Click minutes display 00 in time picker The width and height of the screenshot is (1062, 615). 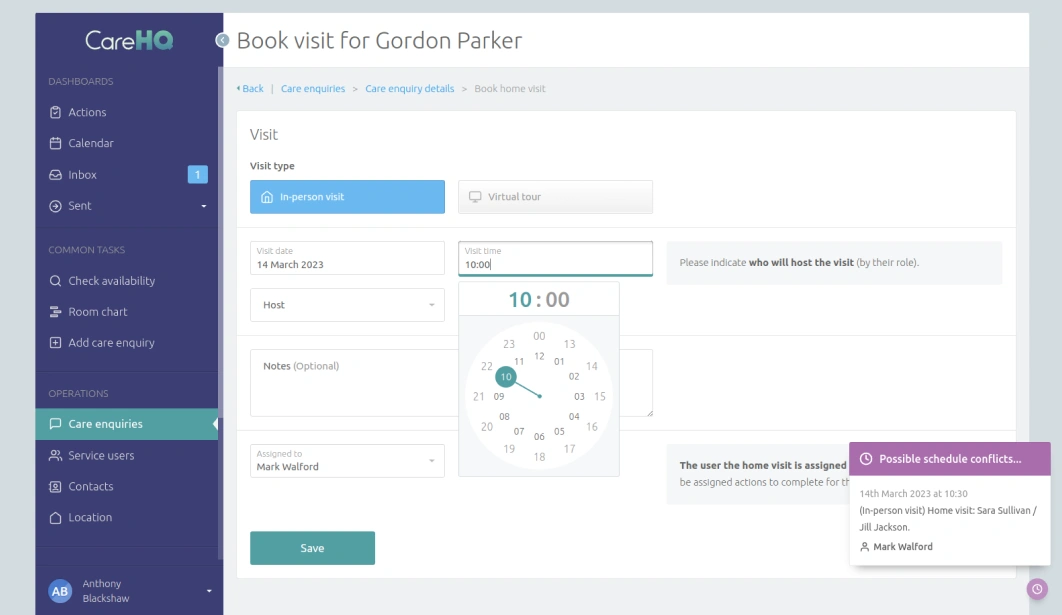click(x=557, y=299)
